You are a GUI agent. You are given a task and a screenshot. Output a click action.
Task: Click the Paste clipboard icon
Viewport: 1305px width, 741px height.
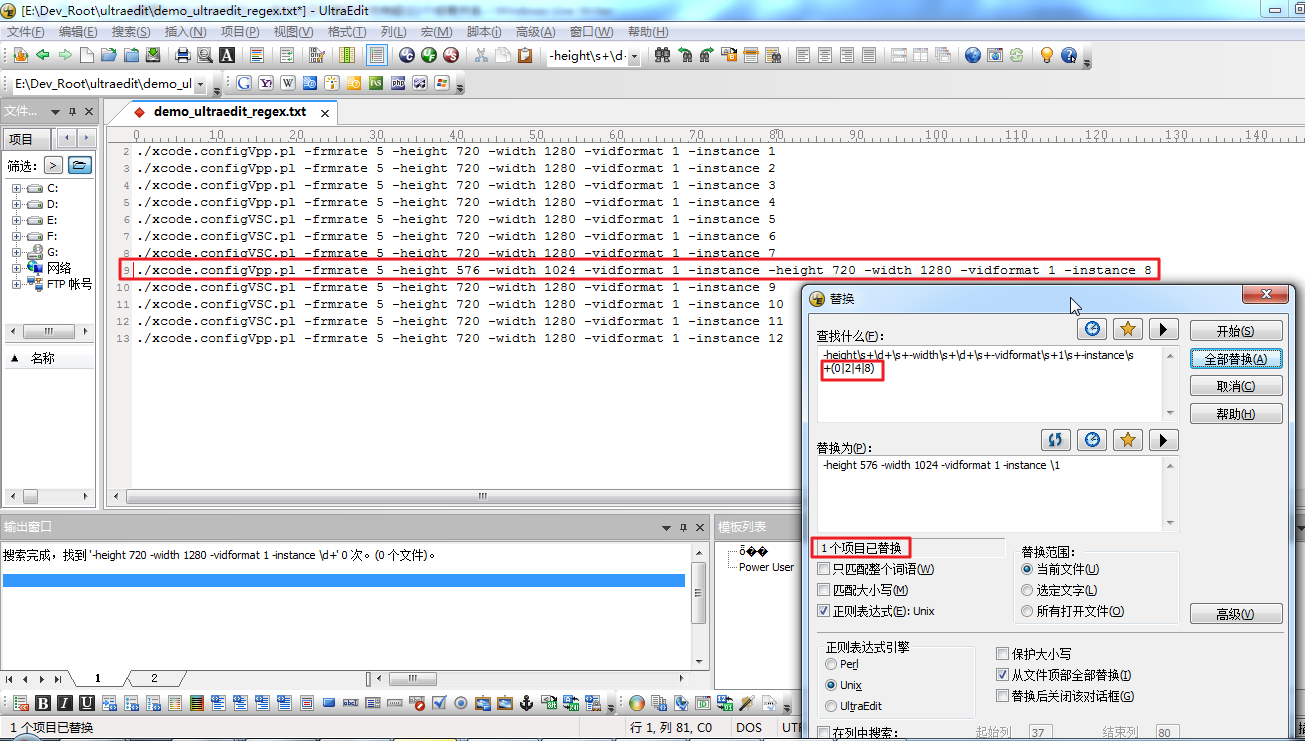click(x=525, y=55)
